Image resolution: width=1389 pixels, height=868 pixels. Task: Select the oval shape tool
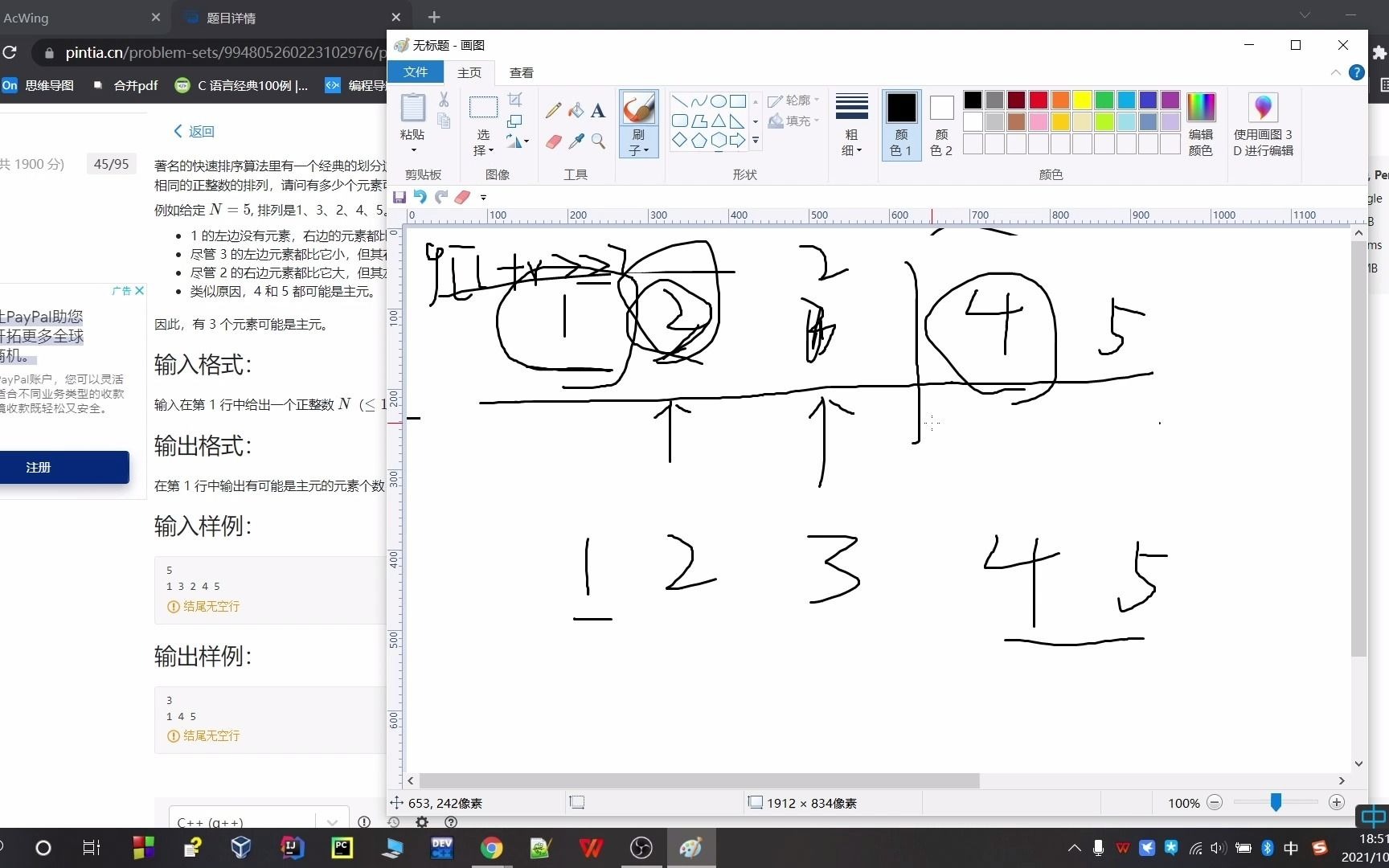click(x=718, y=101)
